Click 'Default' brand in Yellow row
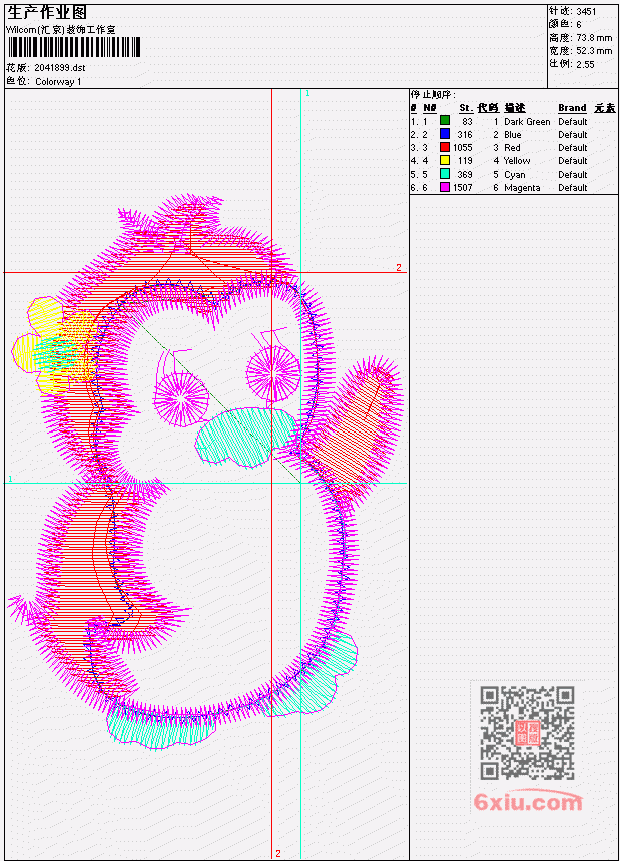The width and height of the screenshot is (620, 861). (573, 161)
